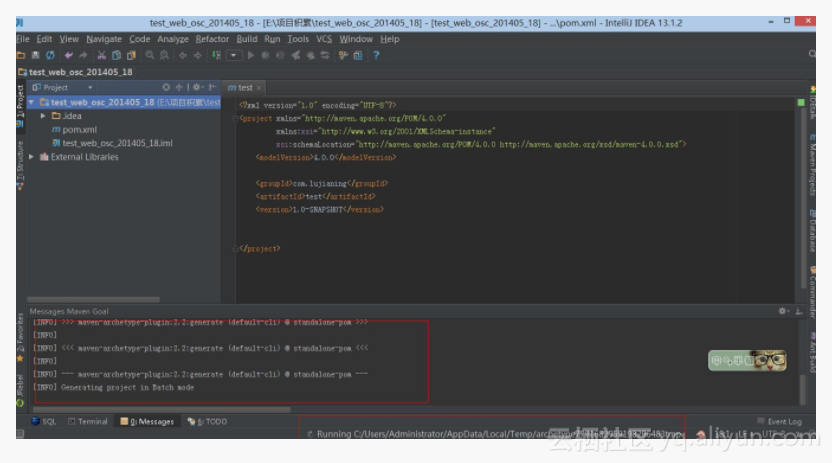The height and width of the screenshot is (463, 832).
Task: Open the Help menu
Action: pyautogui.click(x=389, y=39)
